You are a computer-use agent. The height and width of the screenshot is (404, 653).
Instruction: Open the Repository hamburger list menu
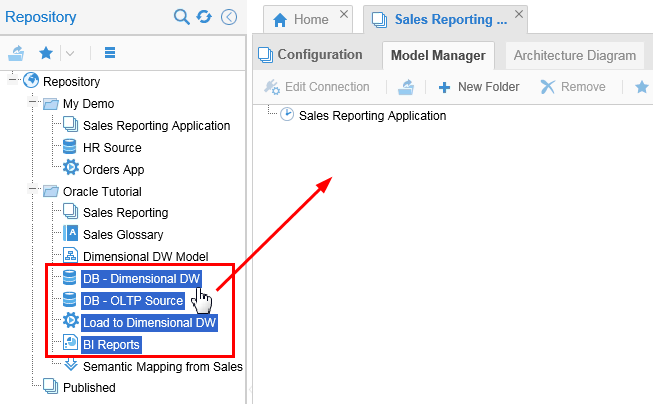(110, 53)
